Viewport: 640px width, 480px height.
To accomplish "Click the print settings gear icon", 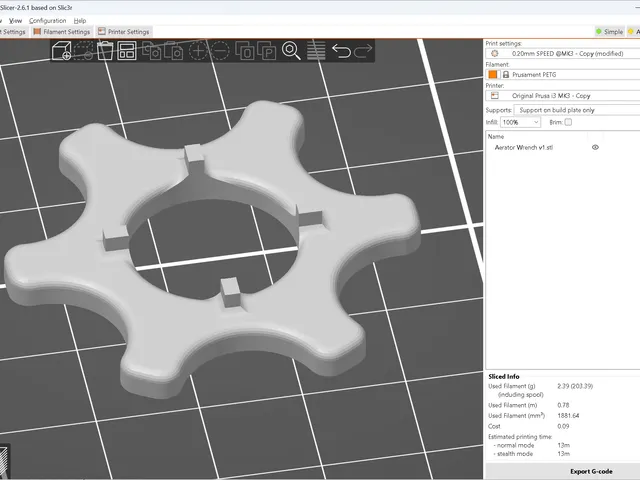I will coord(495,53).
